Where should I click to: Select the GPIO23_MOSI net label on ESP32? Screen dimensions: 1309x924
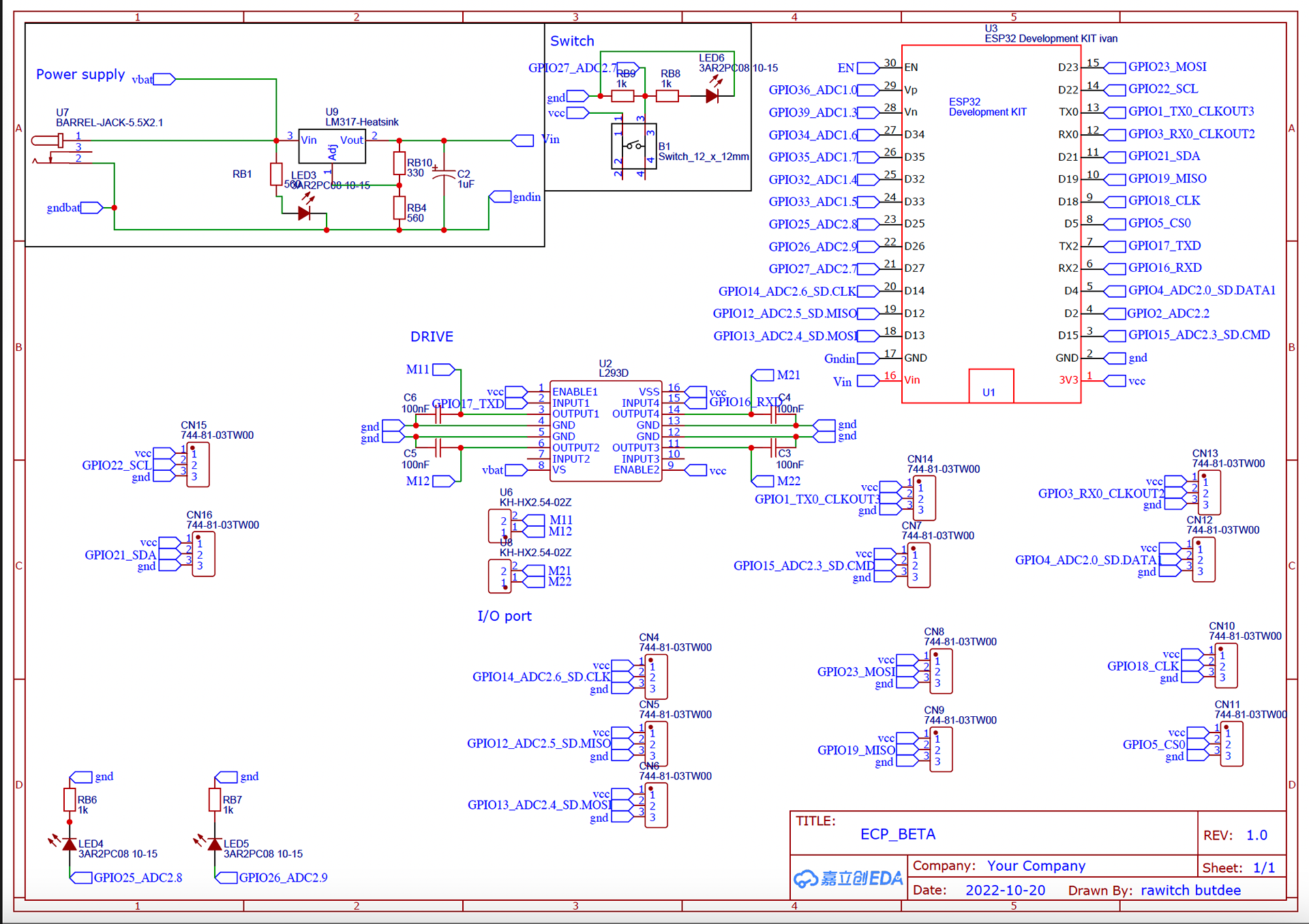[1167, 67]
